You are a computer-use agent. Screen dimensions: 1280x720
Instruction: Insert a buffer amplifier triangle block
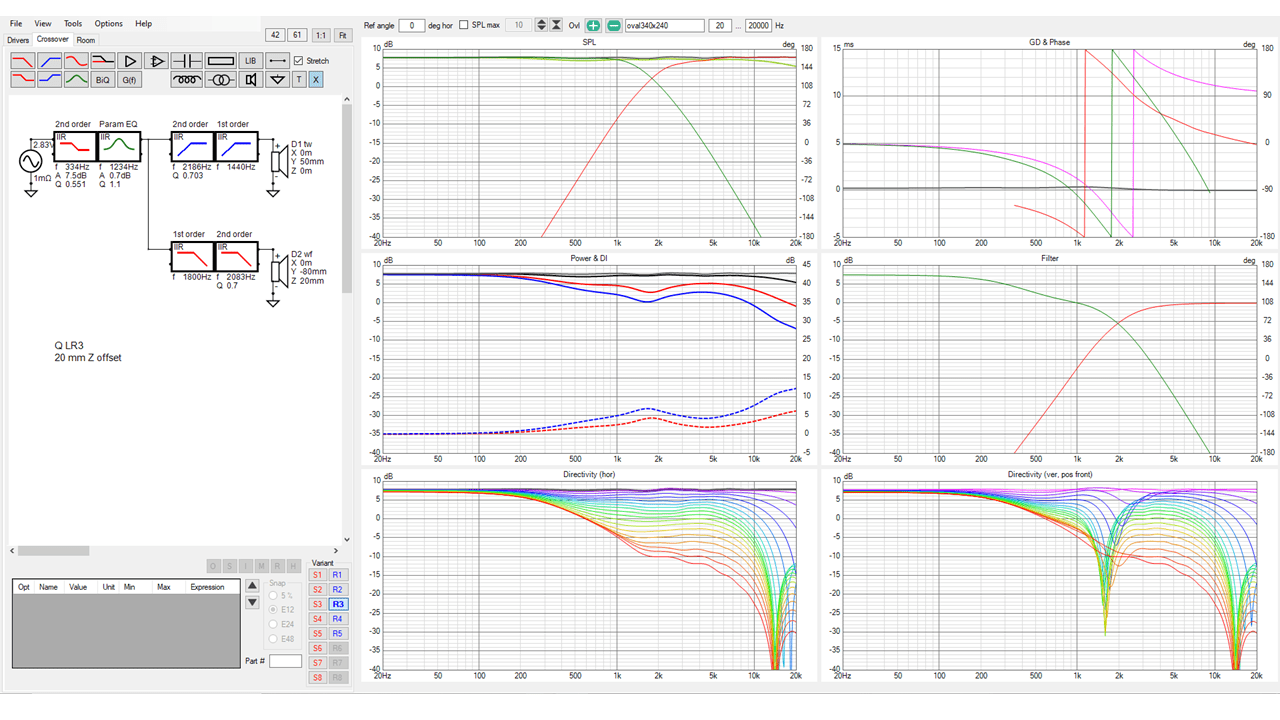(130, 61)
